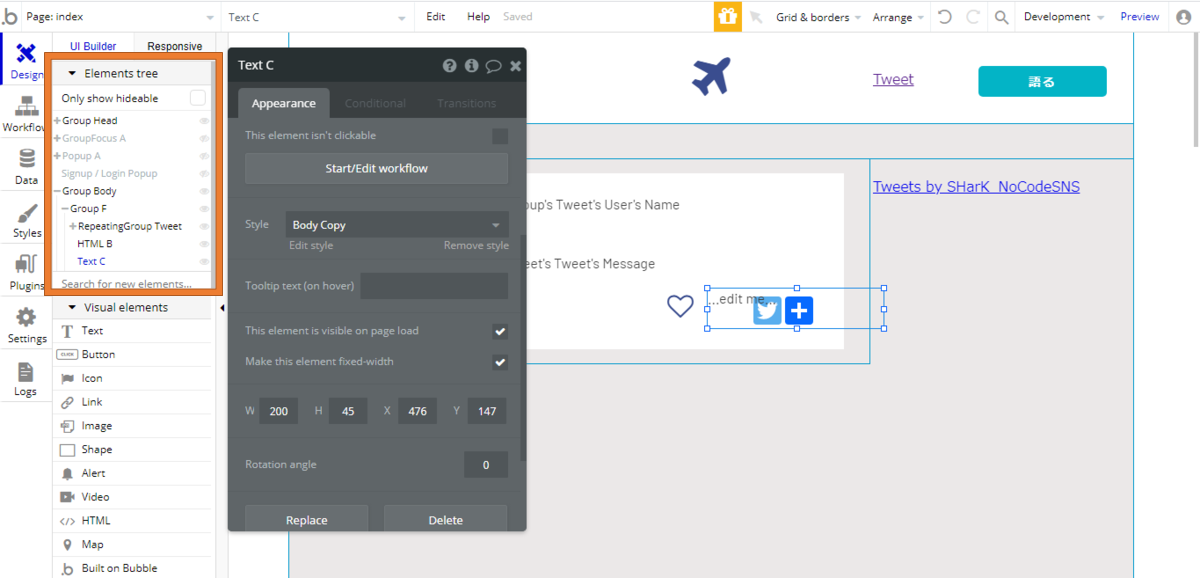Toggle visibility eye for Popup A

pyautogui.click(x=204, y=156)
